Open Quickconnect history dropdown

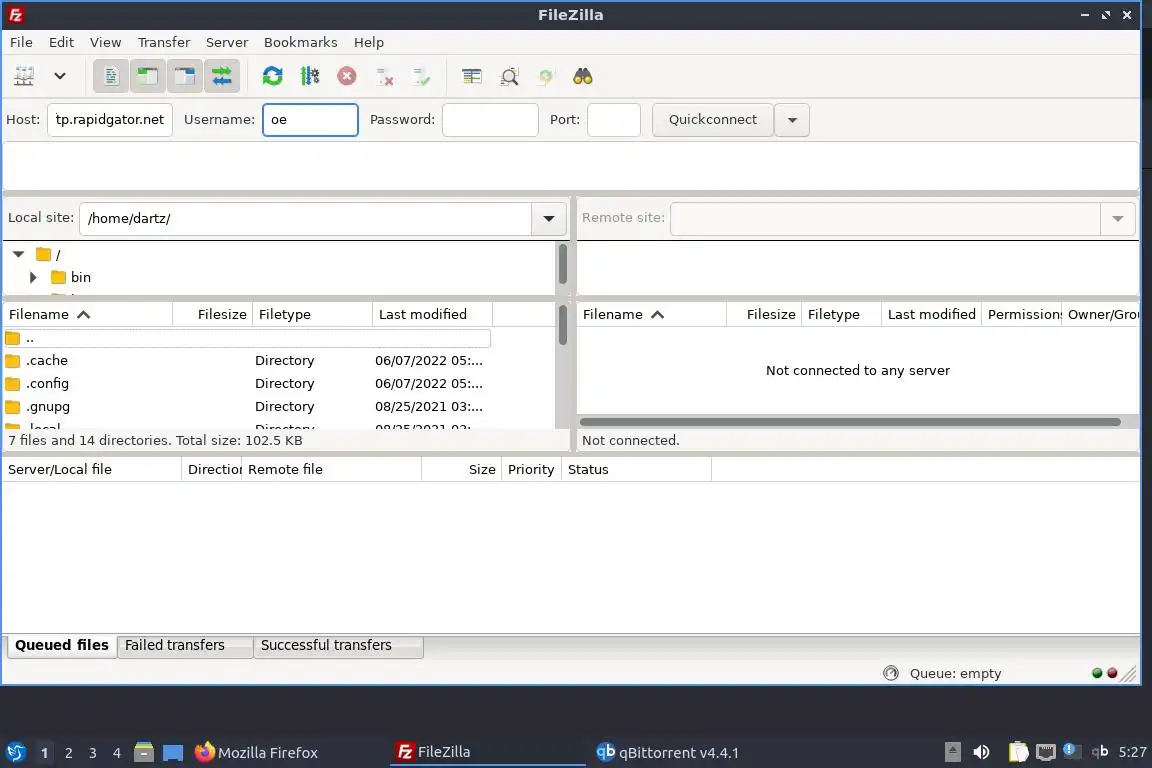pos(792,120)
